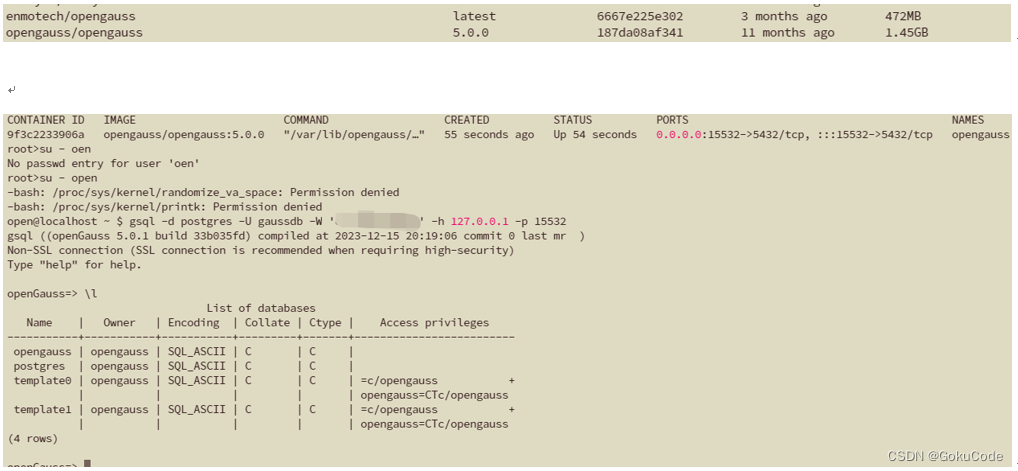The height and width of the screenshot is (471, 1018).
Task: Click the 'root>su - oen' command line
Action: click(49, 149)
